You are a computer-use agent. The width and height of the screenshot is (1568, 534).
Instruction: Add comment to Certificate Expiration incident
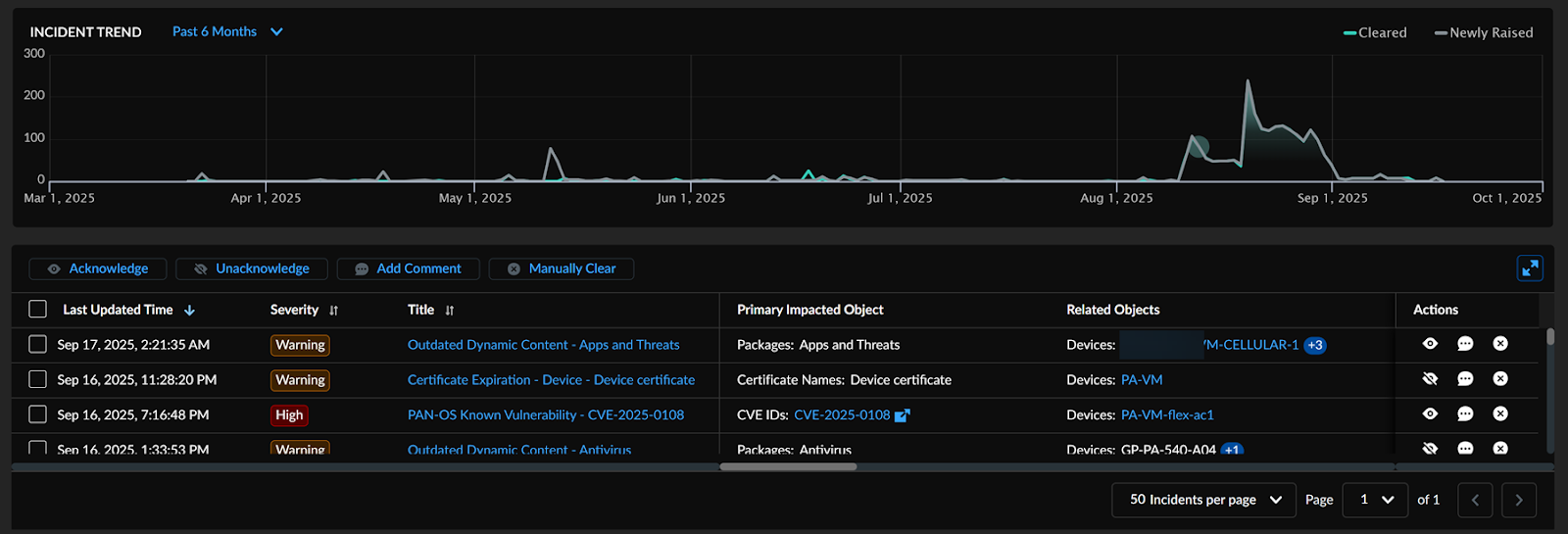(1465, 379)
